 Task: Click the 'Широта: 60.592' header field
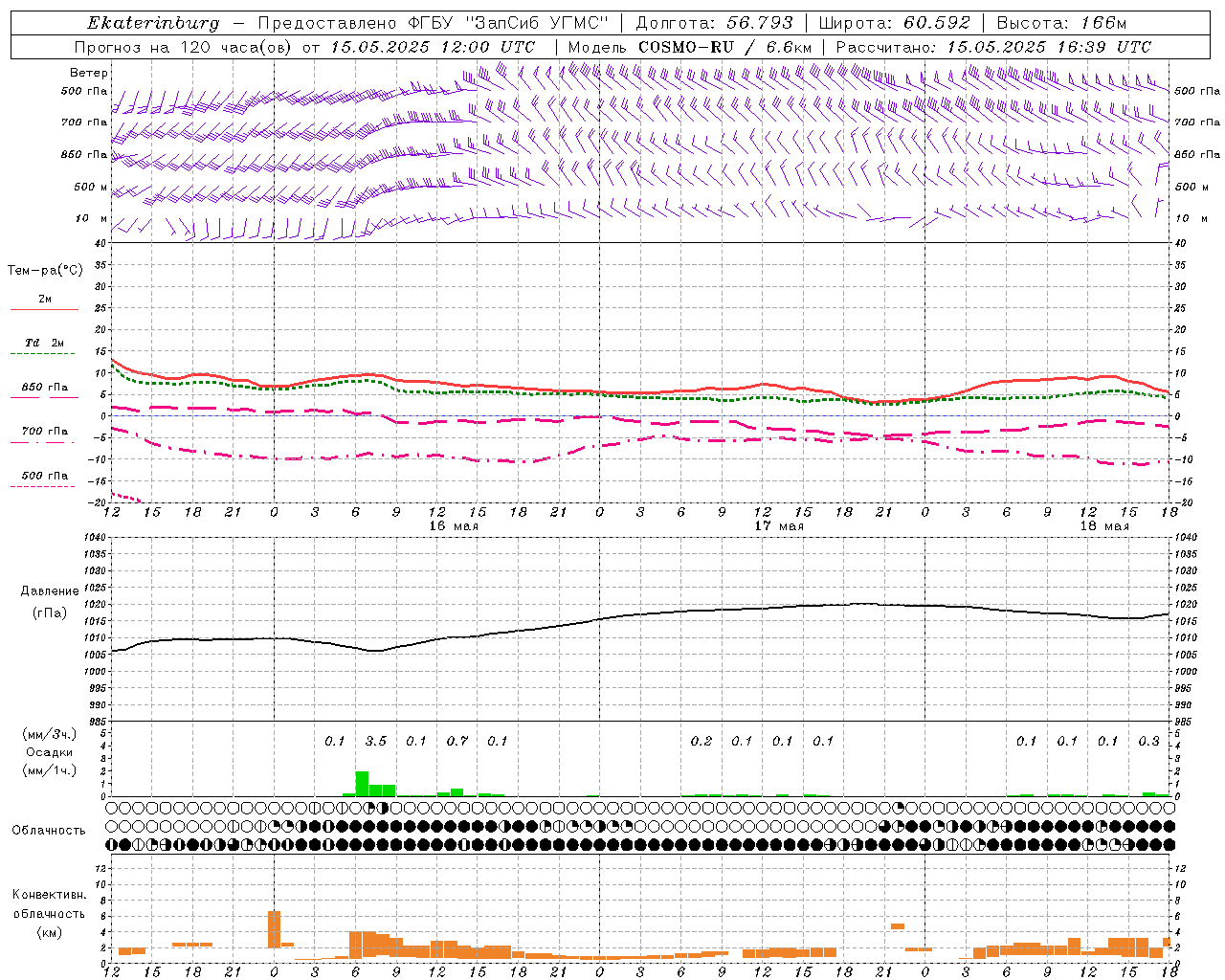894,23
